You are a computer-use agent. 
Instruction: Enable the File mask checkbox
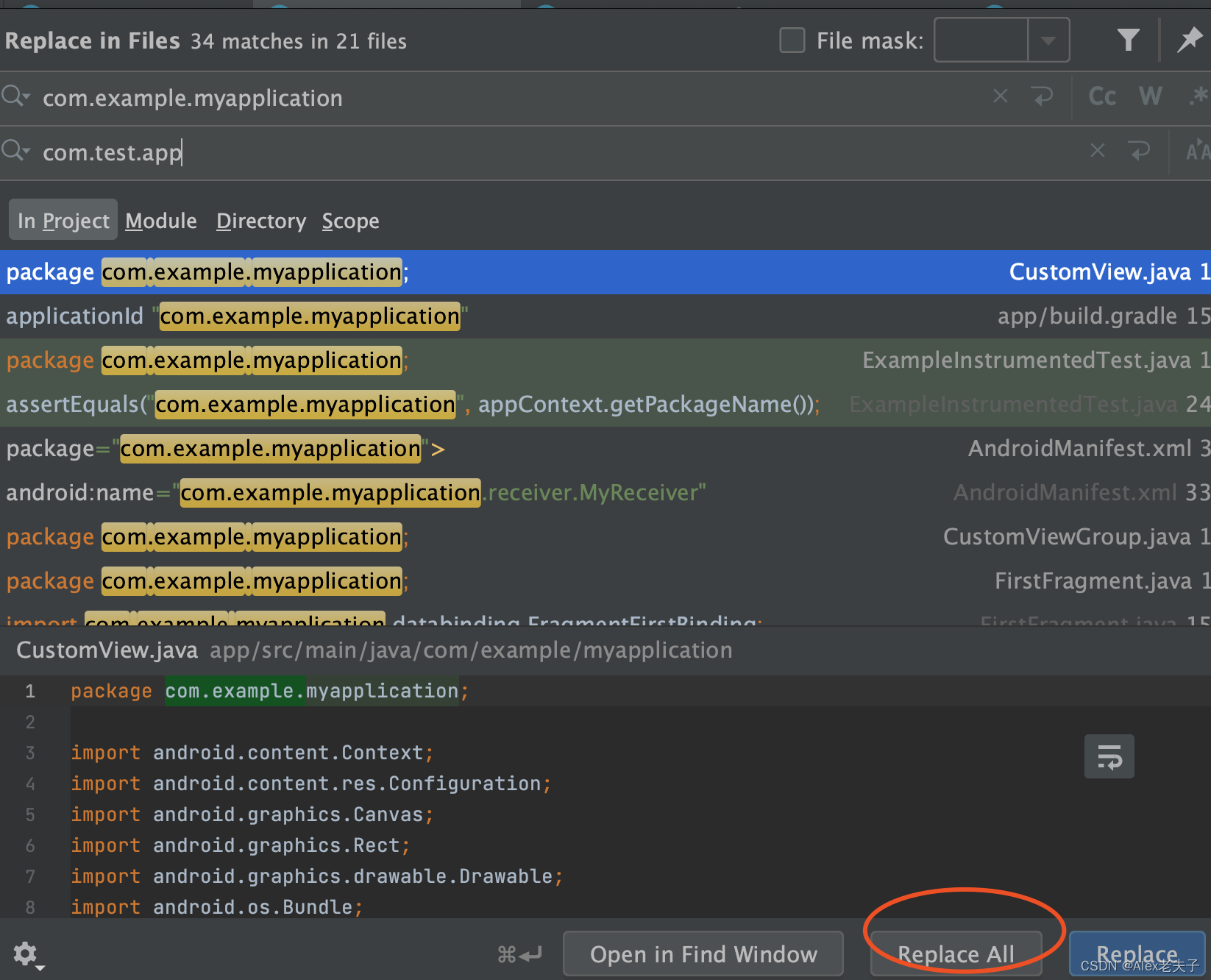pyautogui.click(x=792, y=40)
